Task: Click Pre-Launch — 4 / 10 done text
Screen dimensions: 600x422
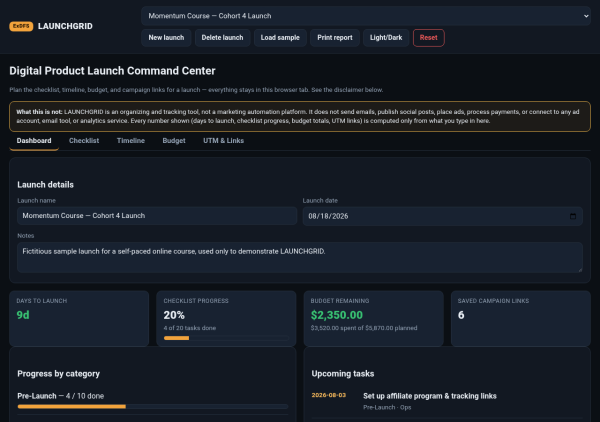Action: (60, 396)
